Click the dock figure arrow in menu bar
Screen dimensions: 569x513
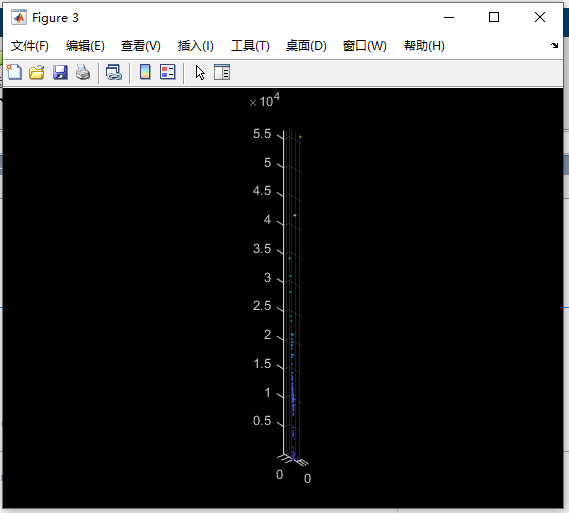554,46
